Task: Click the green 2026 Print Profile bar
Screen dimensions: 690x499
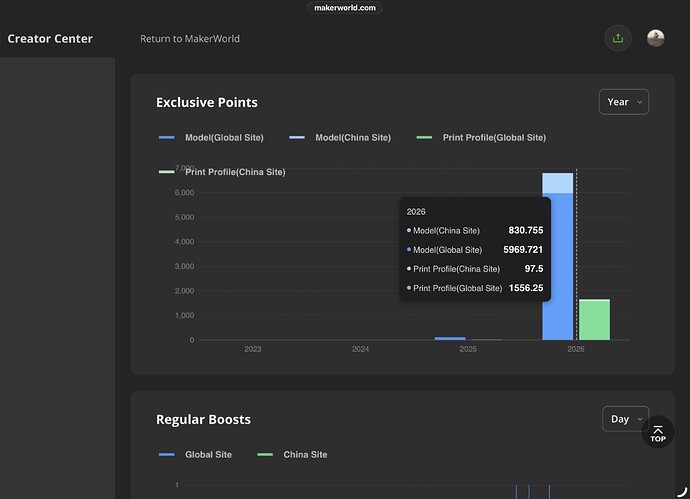Action: tap(595, 319)
